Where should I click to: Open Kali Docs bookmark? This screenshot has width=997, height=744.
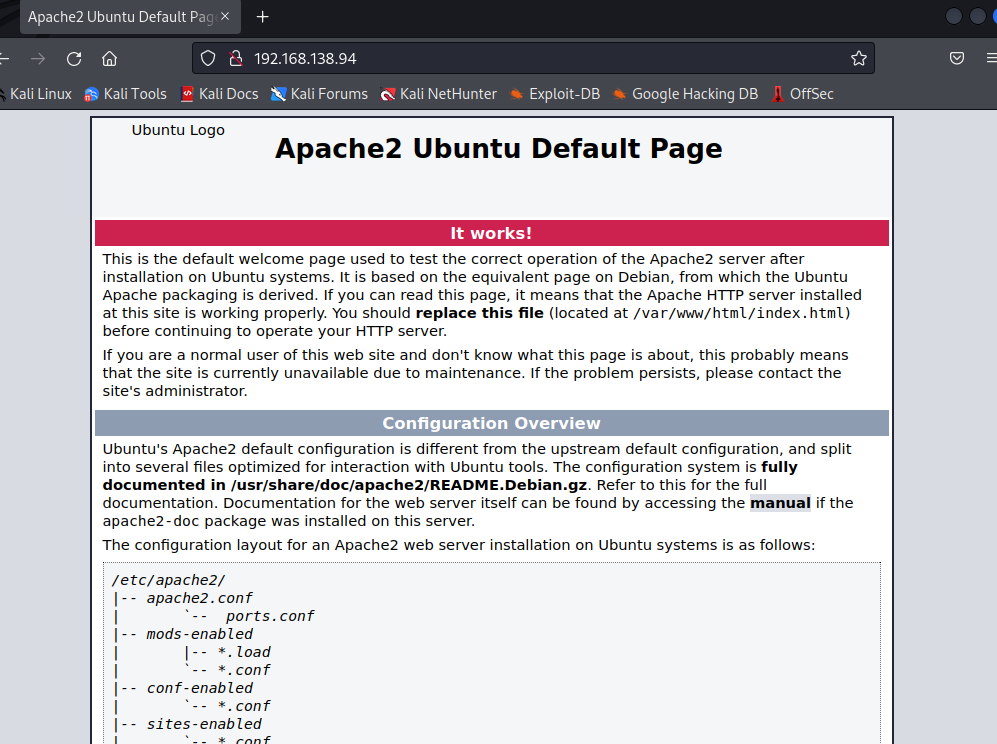219,94
